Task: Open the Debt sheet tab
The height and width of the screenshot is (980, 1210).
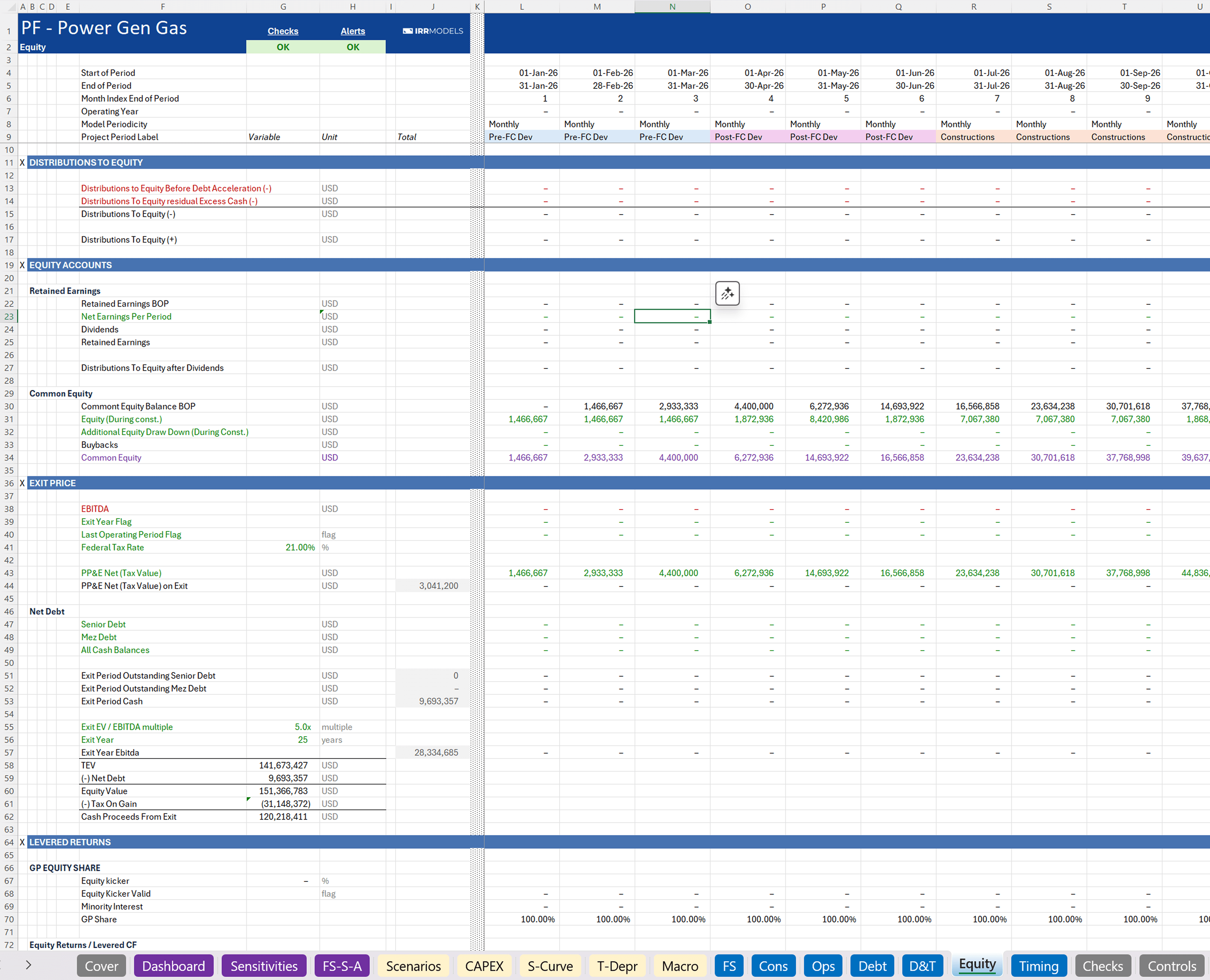Action: (x=872, y=966)
